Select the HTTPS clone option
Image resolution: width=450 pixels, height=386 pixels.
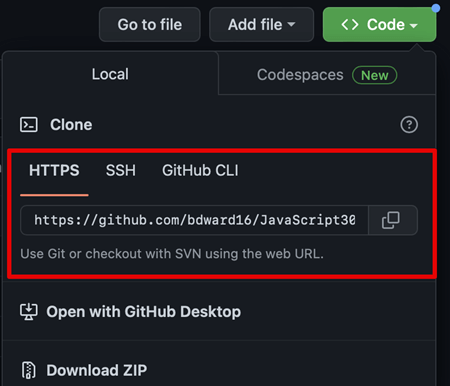coord(54,170)
